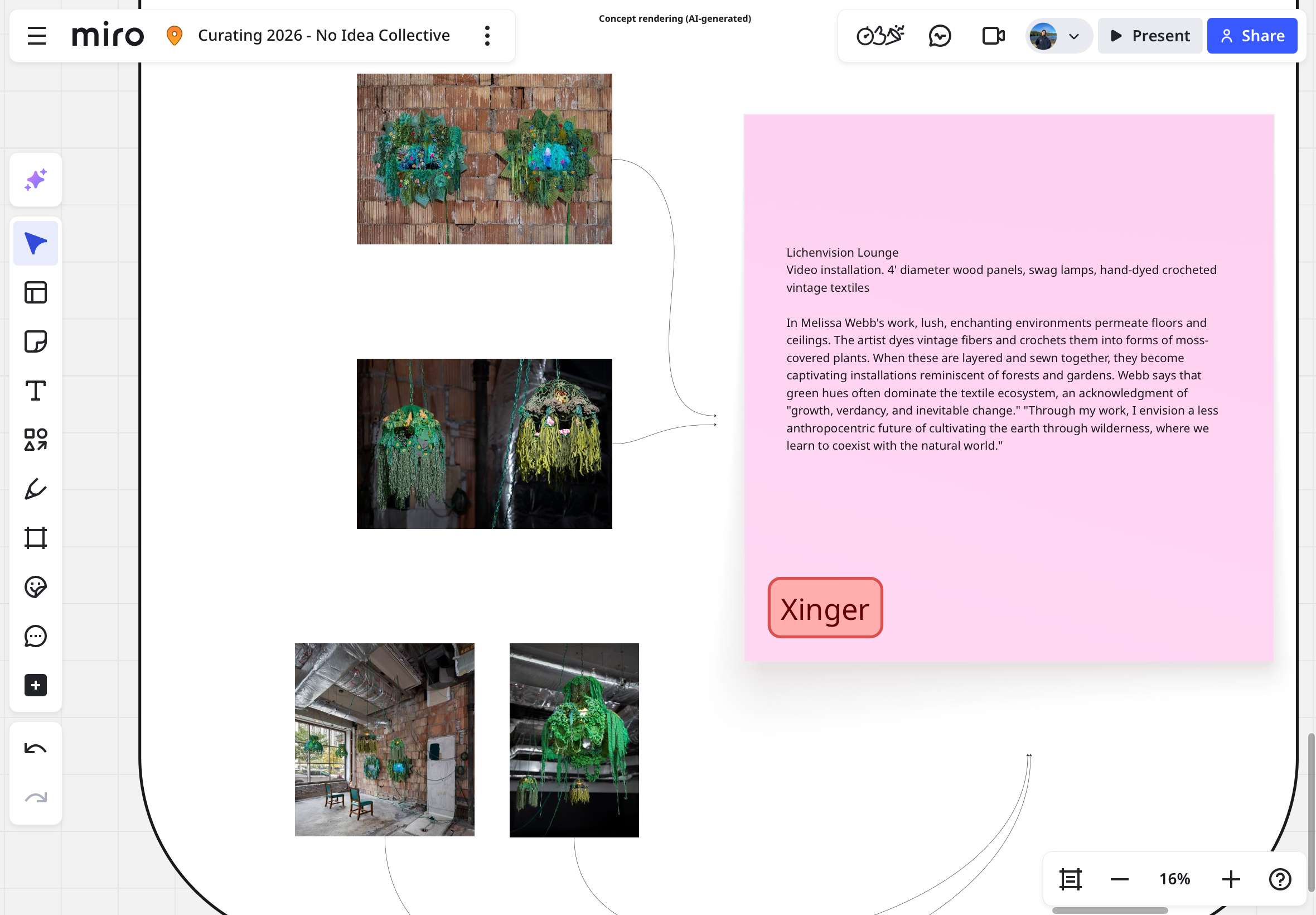Select the Frame tool
This screenshot has height=915, width=1316.
click(x=36, y=538)
